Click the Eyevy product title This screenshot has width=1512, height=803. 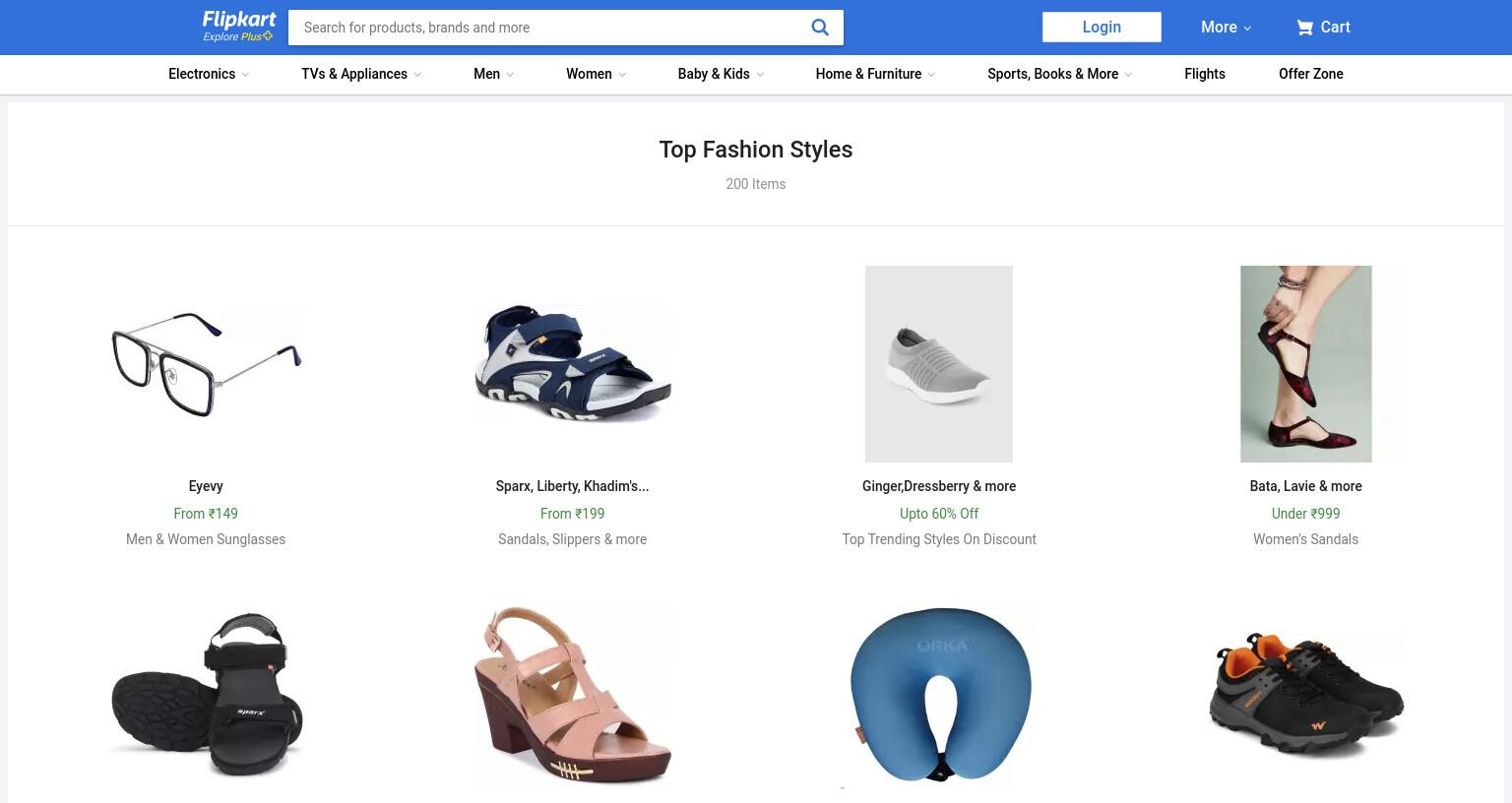206,486
